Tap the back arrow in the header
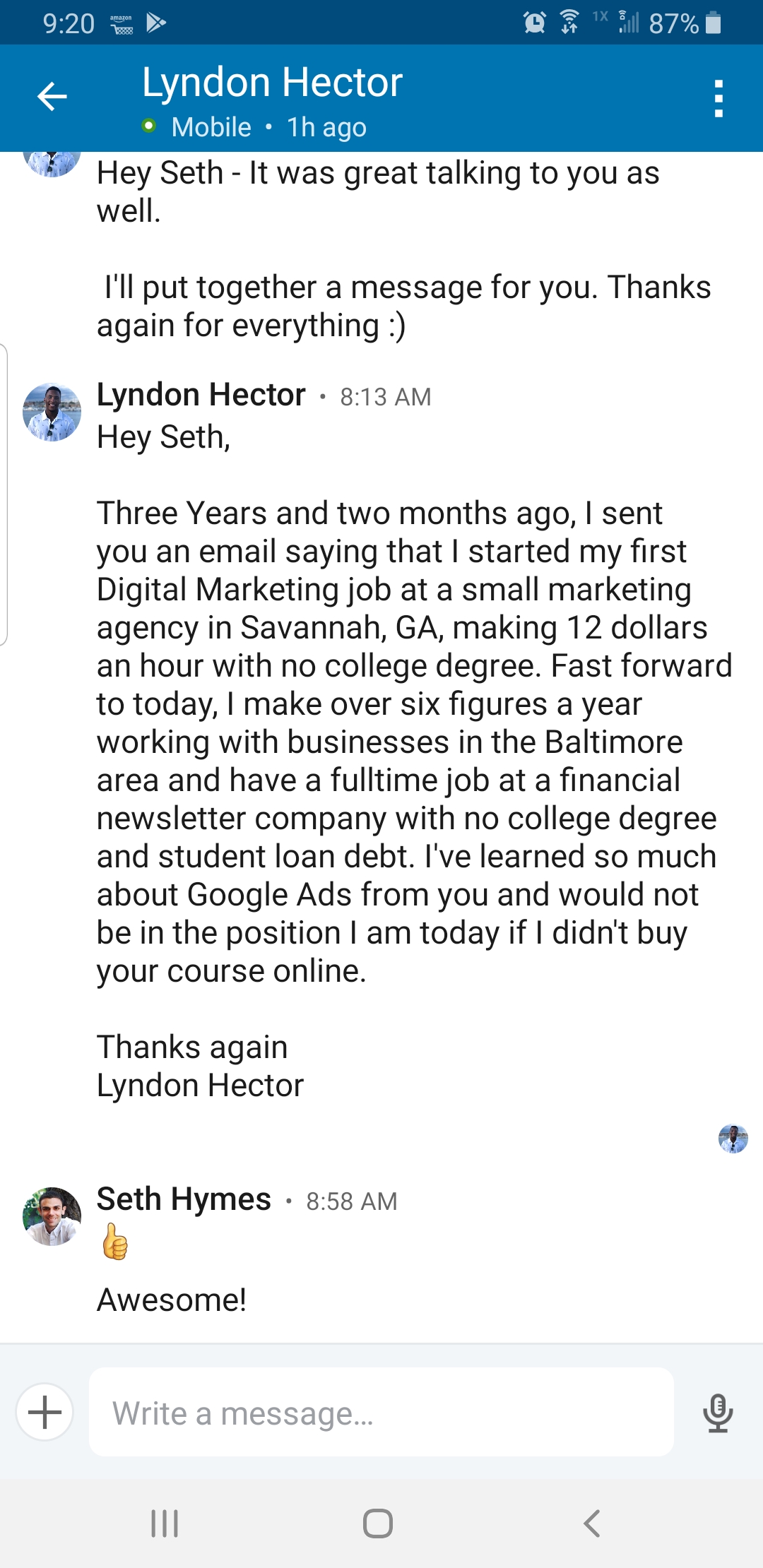763x1568 pixels. click(x=52, y=97)
